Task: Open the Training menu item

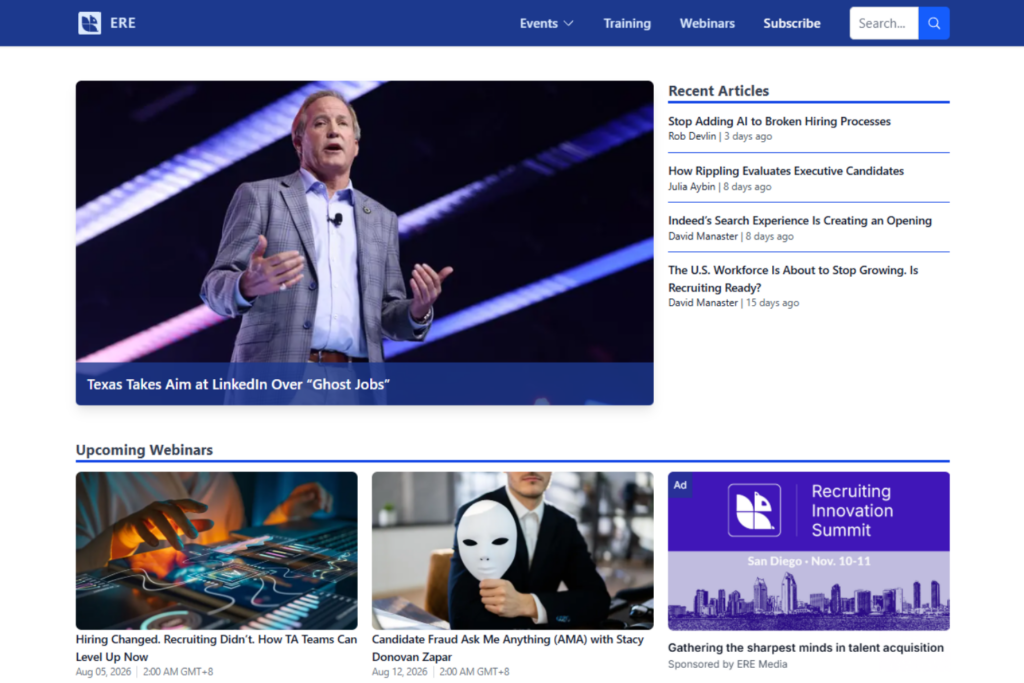Action: point(627,24)
